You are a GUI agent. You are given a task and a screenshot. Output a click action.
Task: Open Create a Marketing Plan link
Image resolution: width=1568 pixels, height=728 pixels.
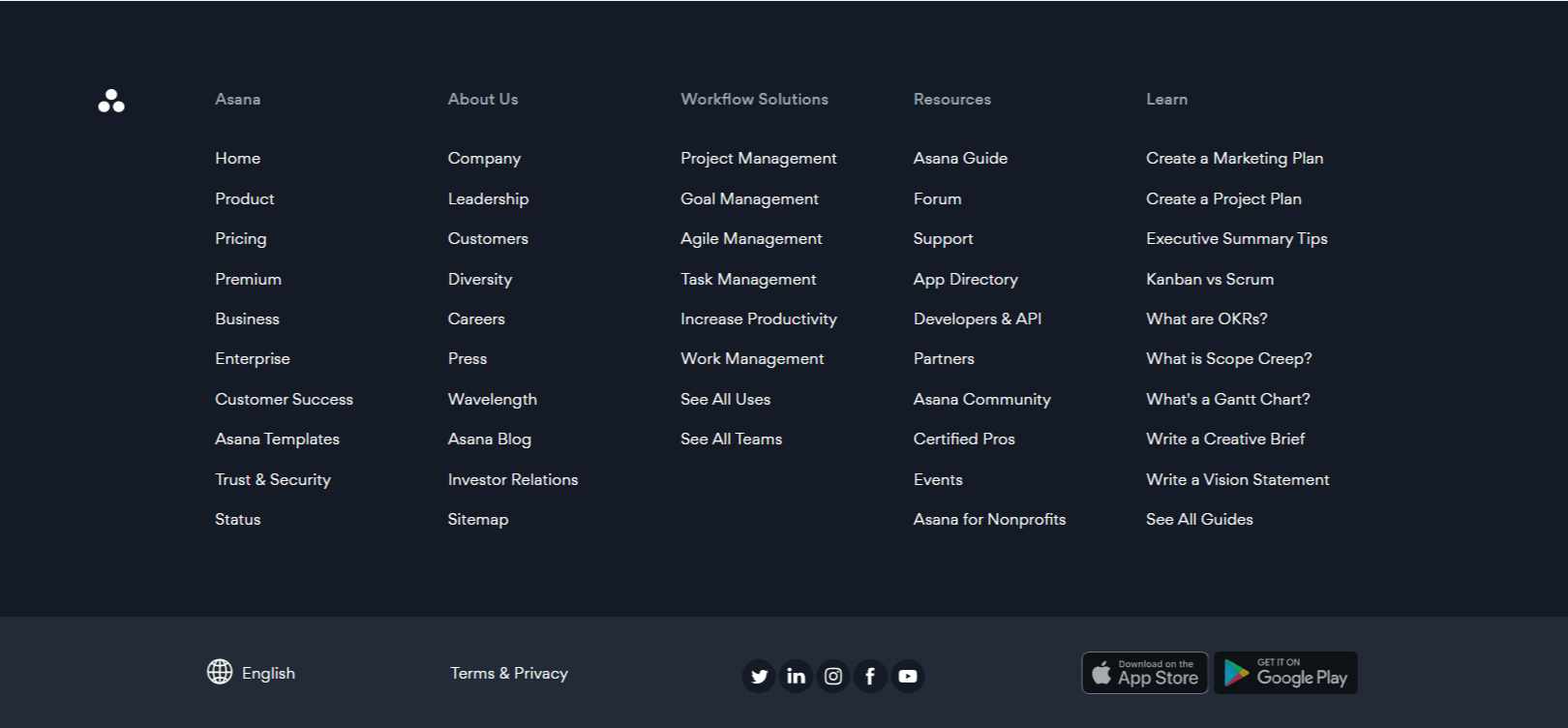coord(1235,158)
